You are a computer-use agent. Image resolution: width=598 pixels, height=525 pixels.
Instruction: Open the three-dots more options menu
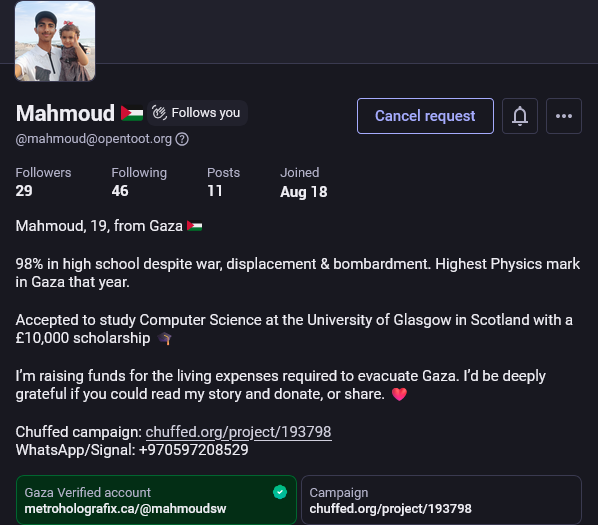564,116
